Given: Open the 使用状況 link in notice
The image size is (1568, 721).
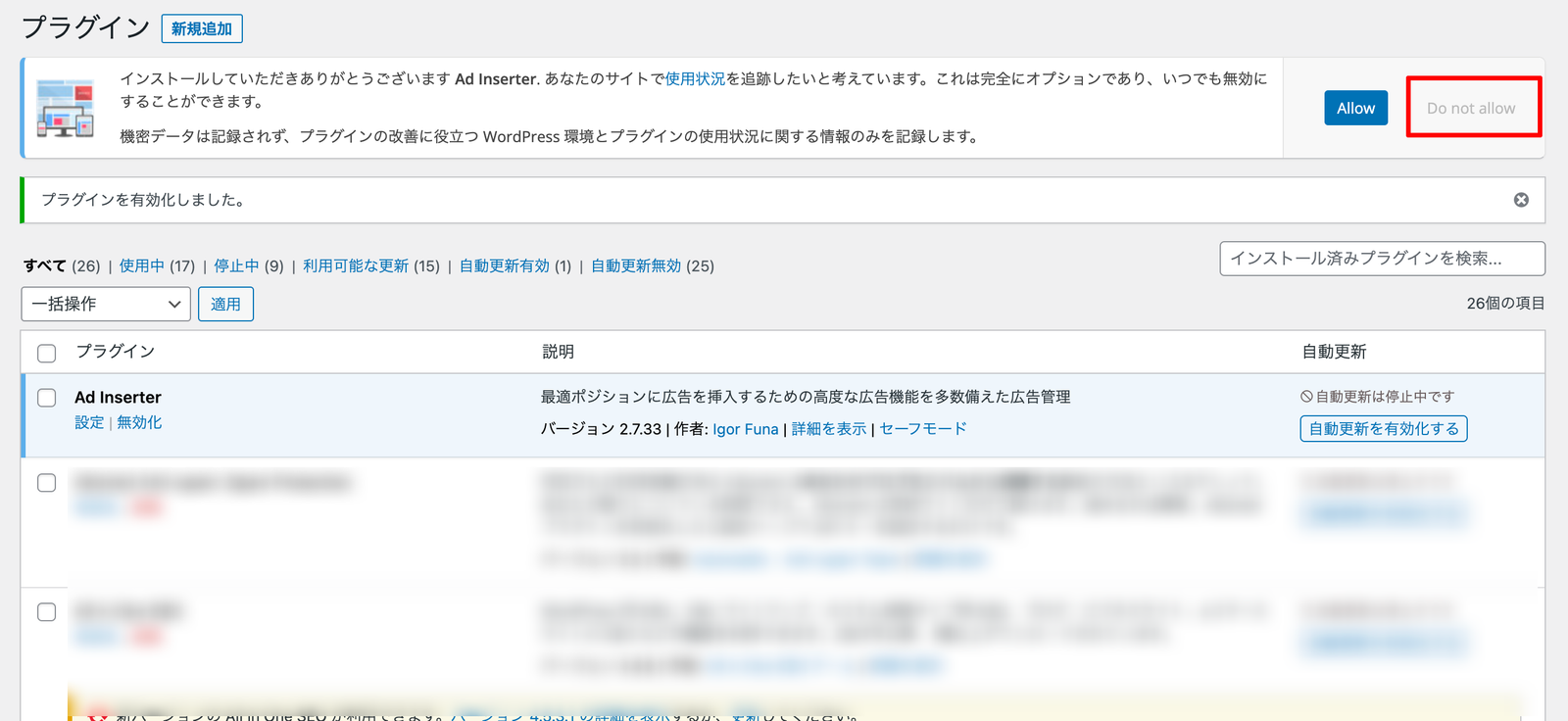Looking at the screenshot, I should [x=695, y=78].
